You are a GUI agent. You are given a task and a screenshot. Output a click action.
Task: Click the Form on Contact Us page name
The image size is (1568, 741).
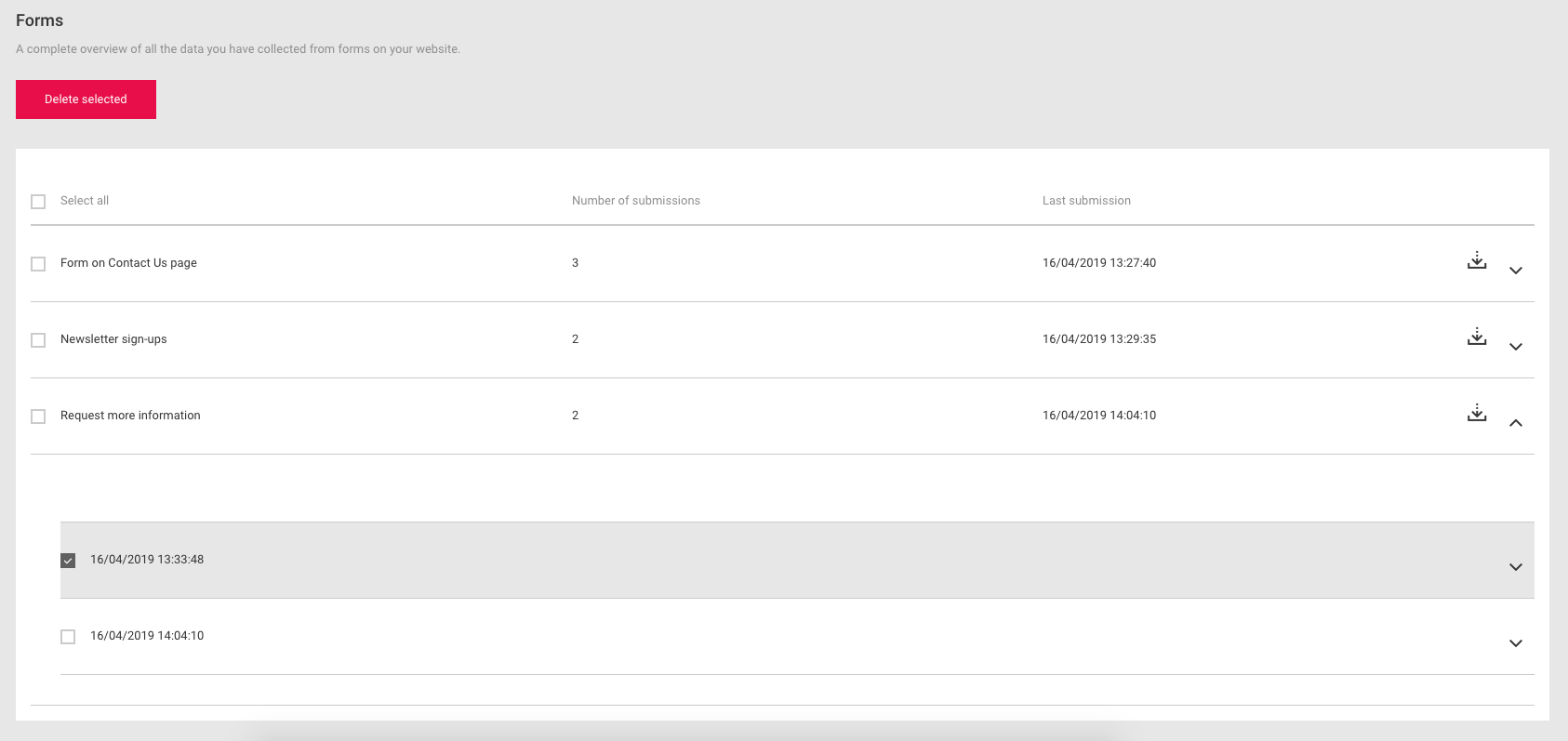point(128,263)
